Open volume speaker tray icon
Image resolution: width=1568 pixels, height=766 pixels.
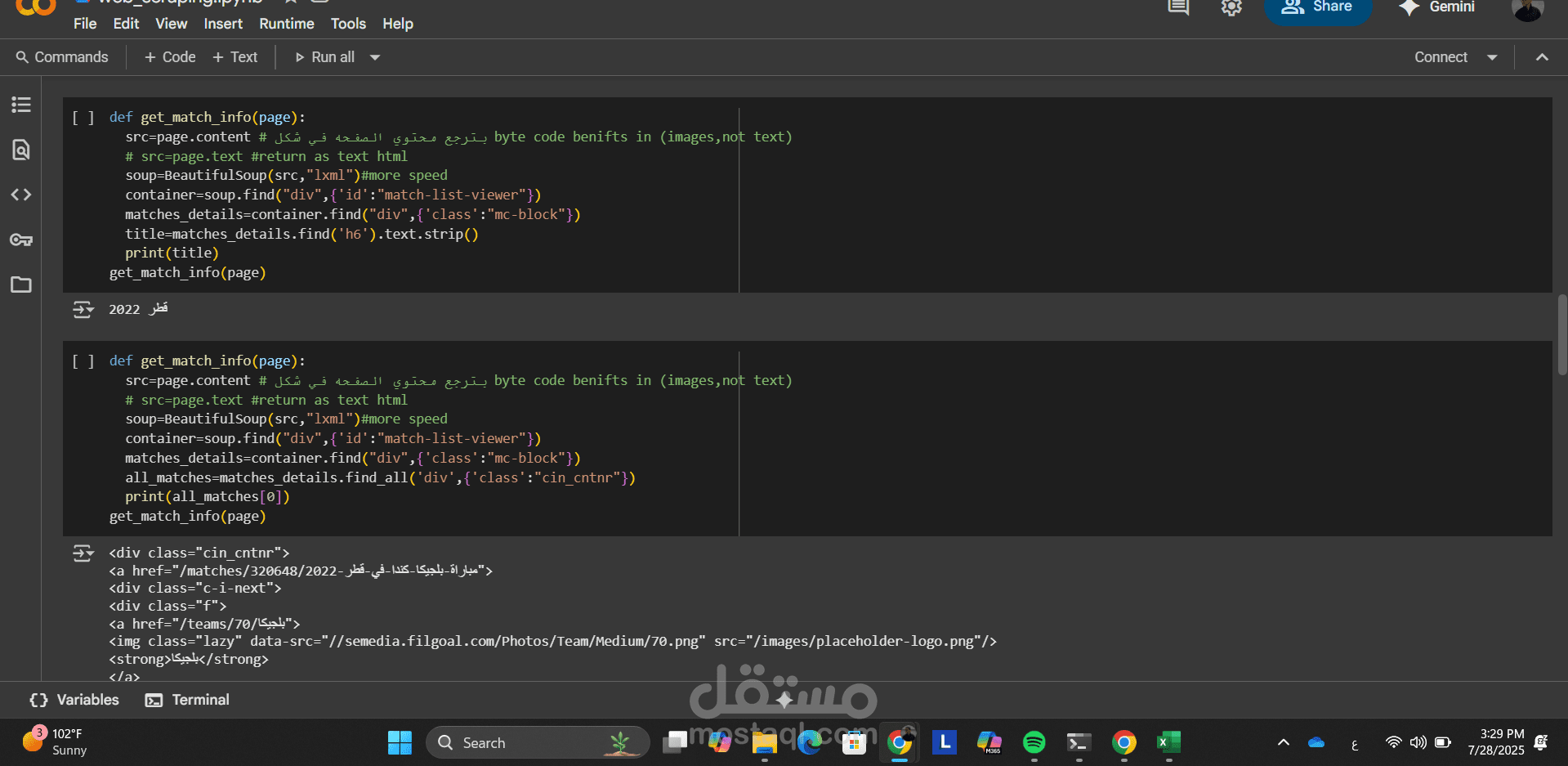tap(1418, 742)
